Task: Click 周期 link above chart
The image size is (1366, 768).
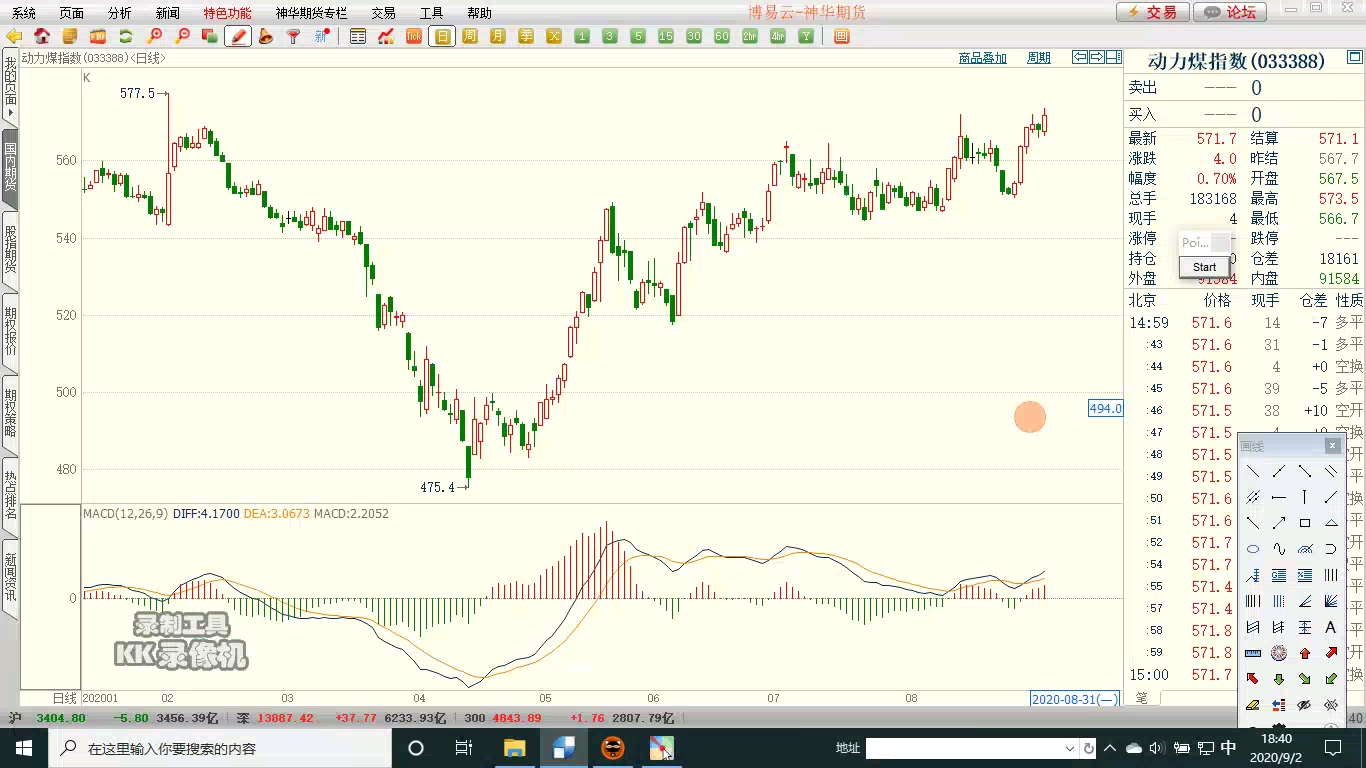Action: click(1039, 58)
